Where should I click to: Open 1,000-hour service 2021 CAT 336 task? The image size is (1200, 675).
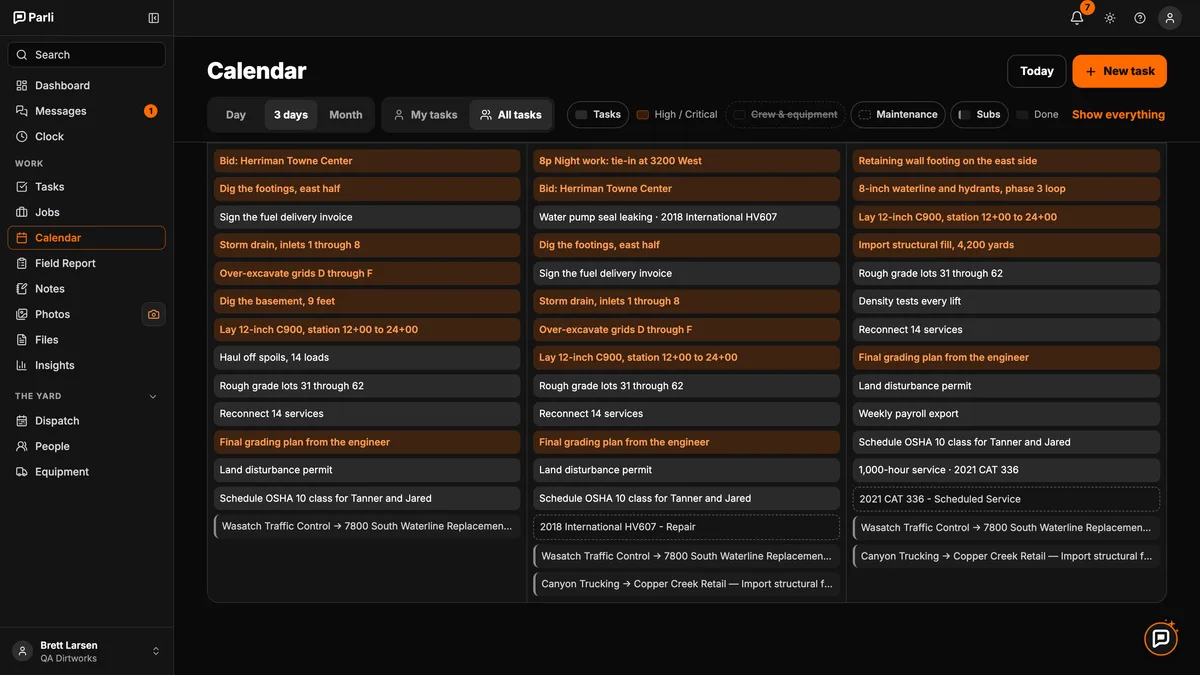1006,470
